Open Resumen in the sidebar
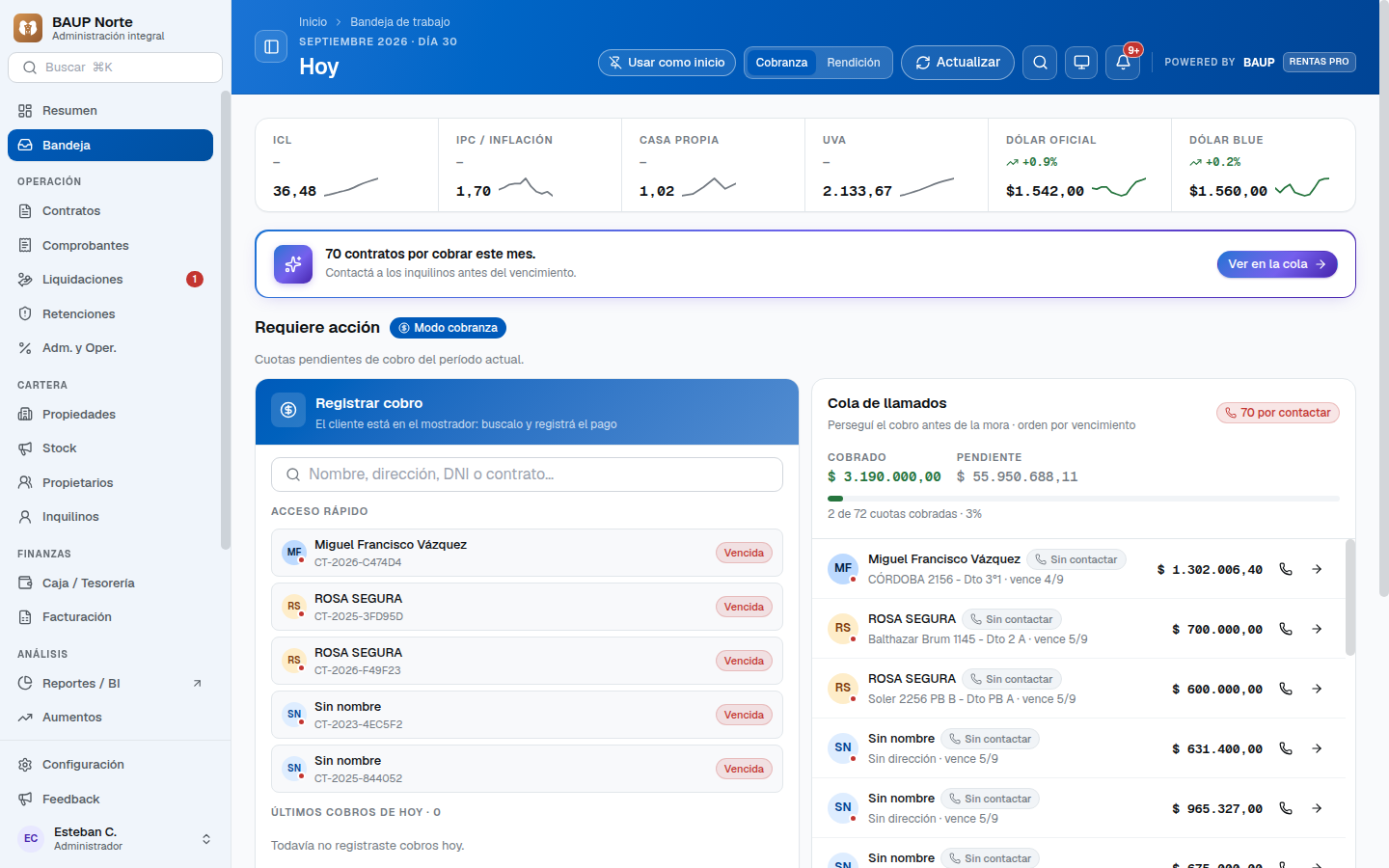Image resolution: width=1389 pixels, height=868 pixels. (x=110, y=111)
